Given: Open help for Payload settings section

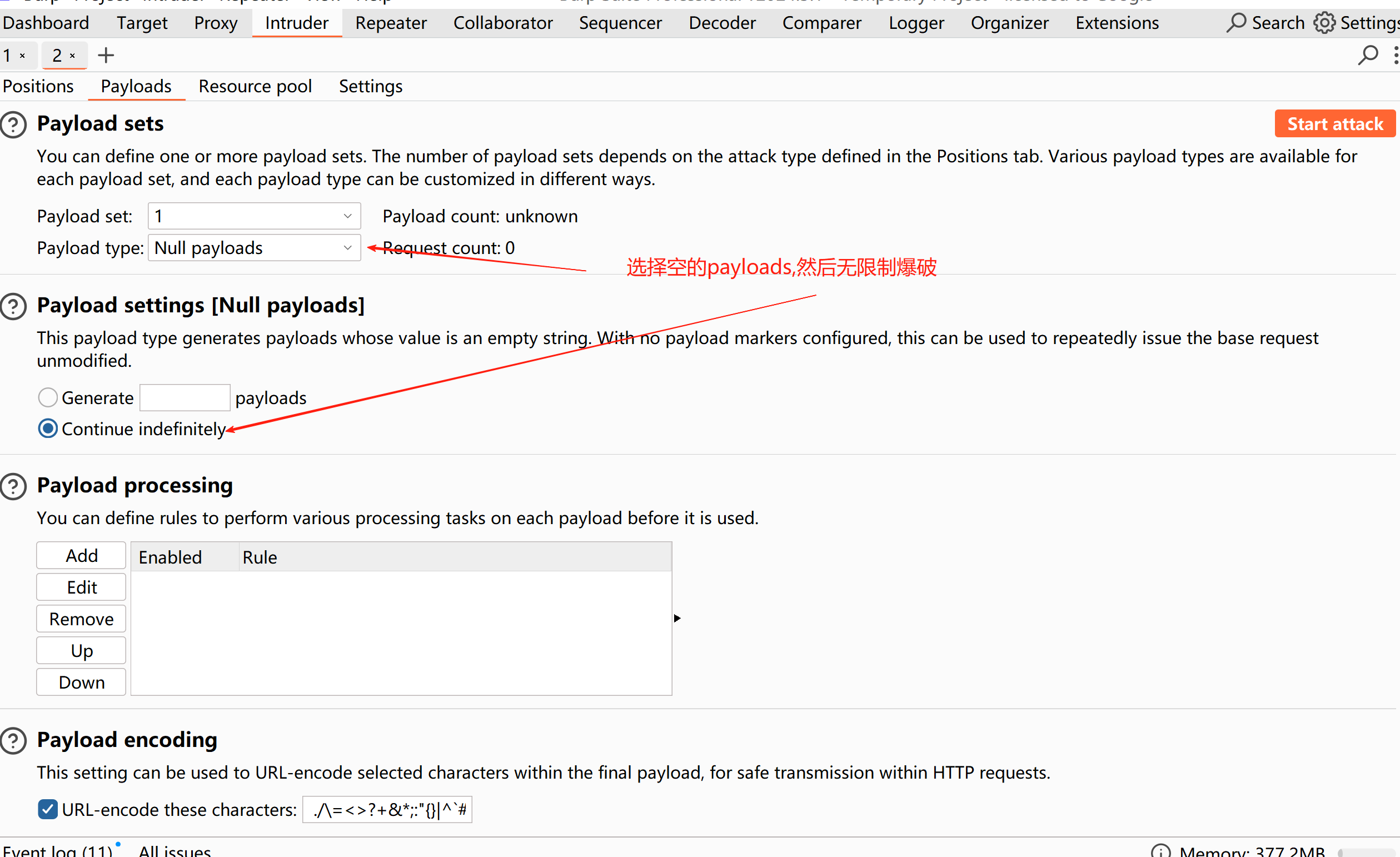Looking at the screenshot, I should coord(14,306).
